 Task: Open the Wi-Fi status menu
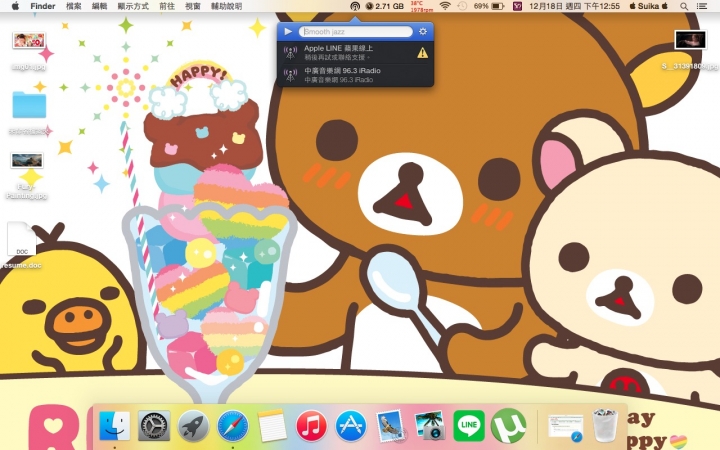[x=444, y=6]
